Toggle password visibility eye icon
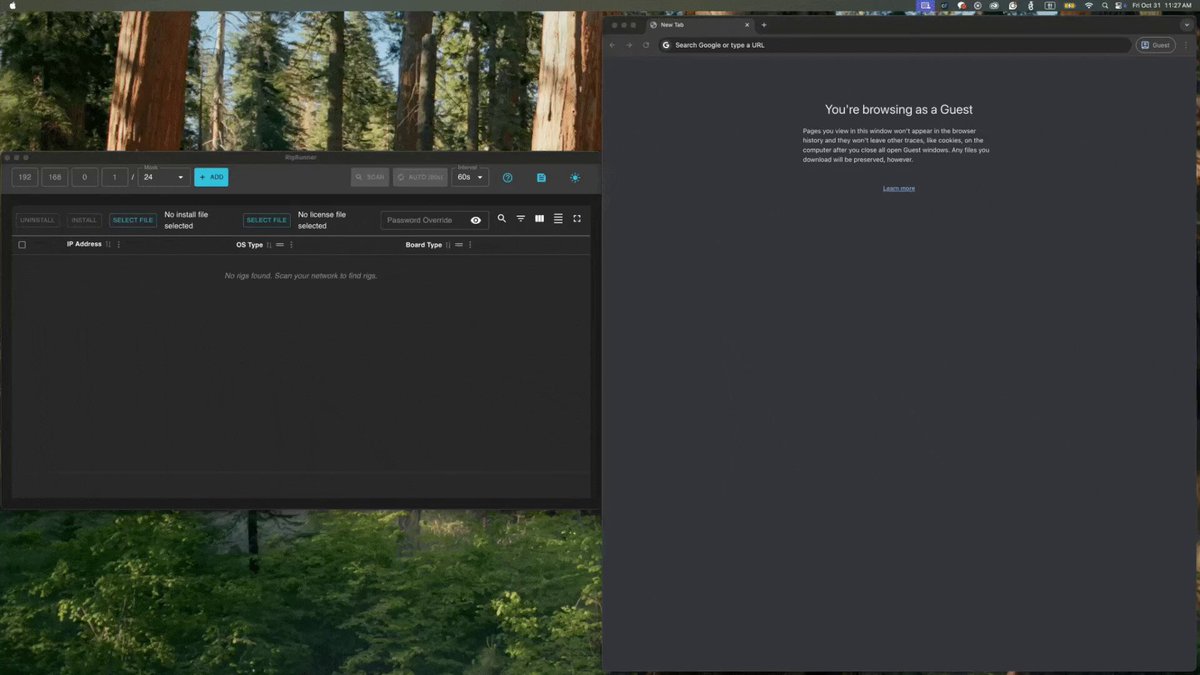 pyautogui.click(x=476, y=220)
